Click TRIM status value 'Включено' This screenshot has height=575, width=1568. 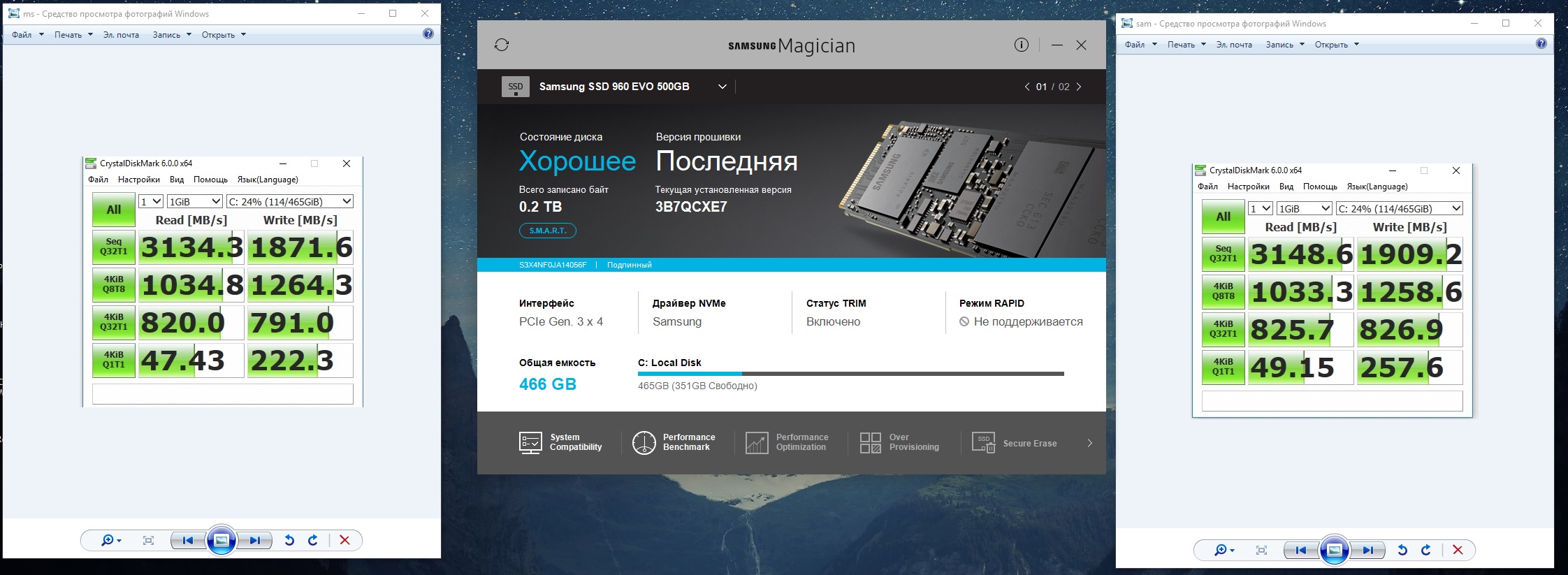833,321
